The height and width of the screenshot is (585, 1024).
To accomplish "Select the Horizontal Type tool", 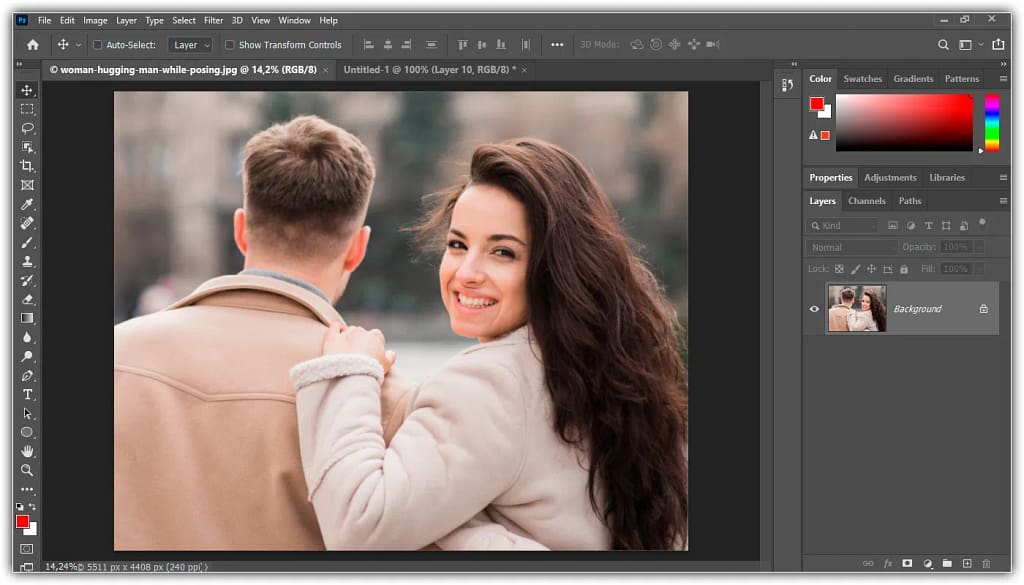I will [x=27, y=394].
